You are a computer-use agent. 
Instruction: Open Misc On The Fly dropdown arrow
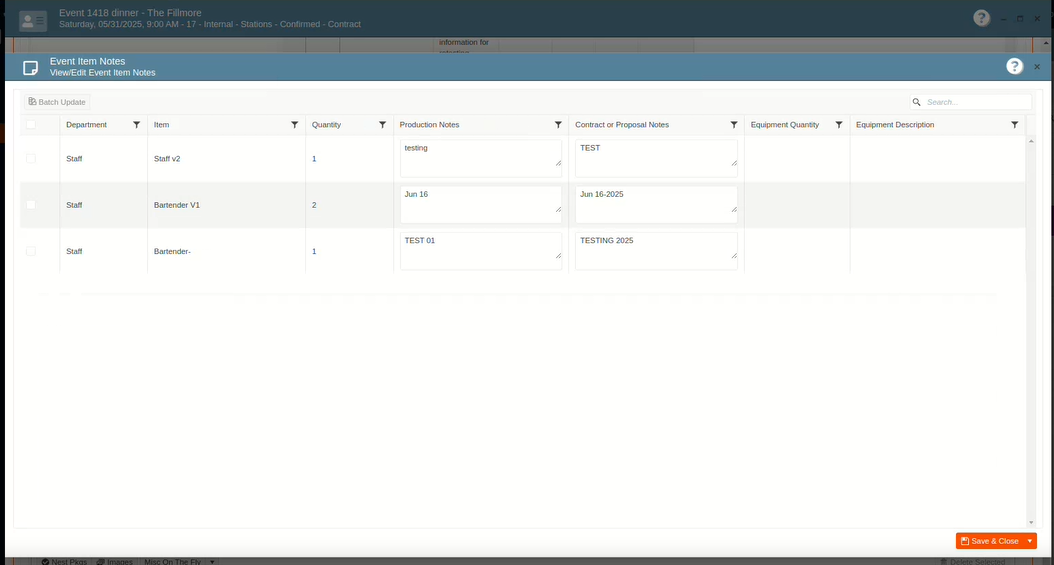coord(212,562)
